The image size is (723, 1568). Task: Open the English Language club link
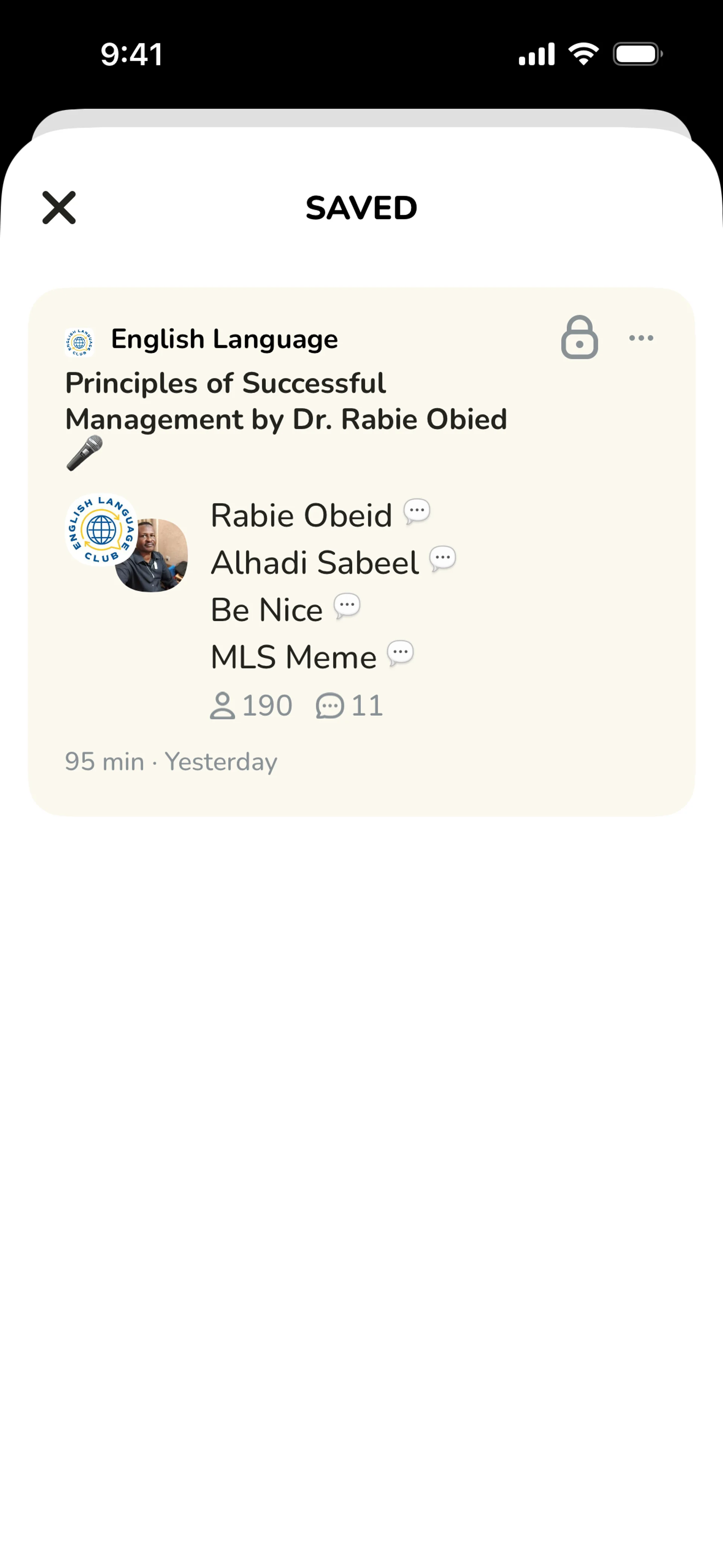(x=224, y=339)
